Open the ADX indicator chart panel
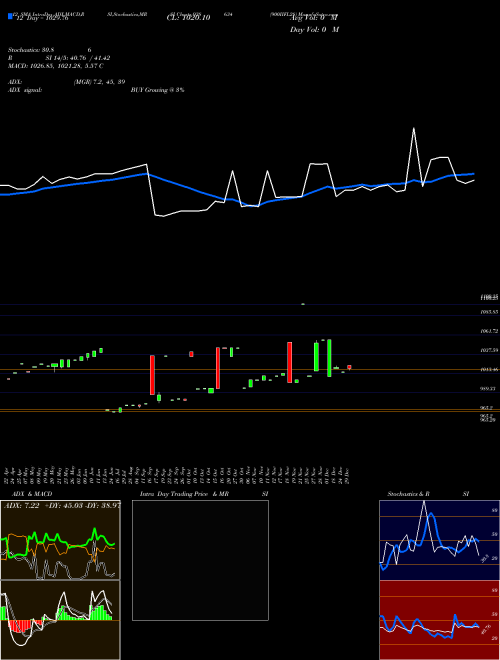Viewport: 500px width, 660px height. [60, 540]
